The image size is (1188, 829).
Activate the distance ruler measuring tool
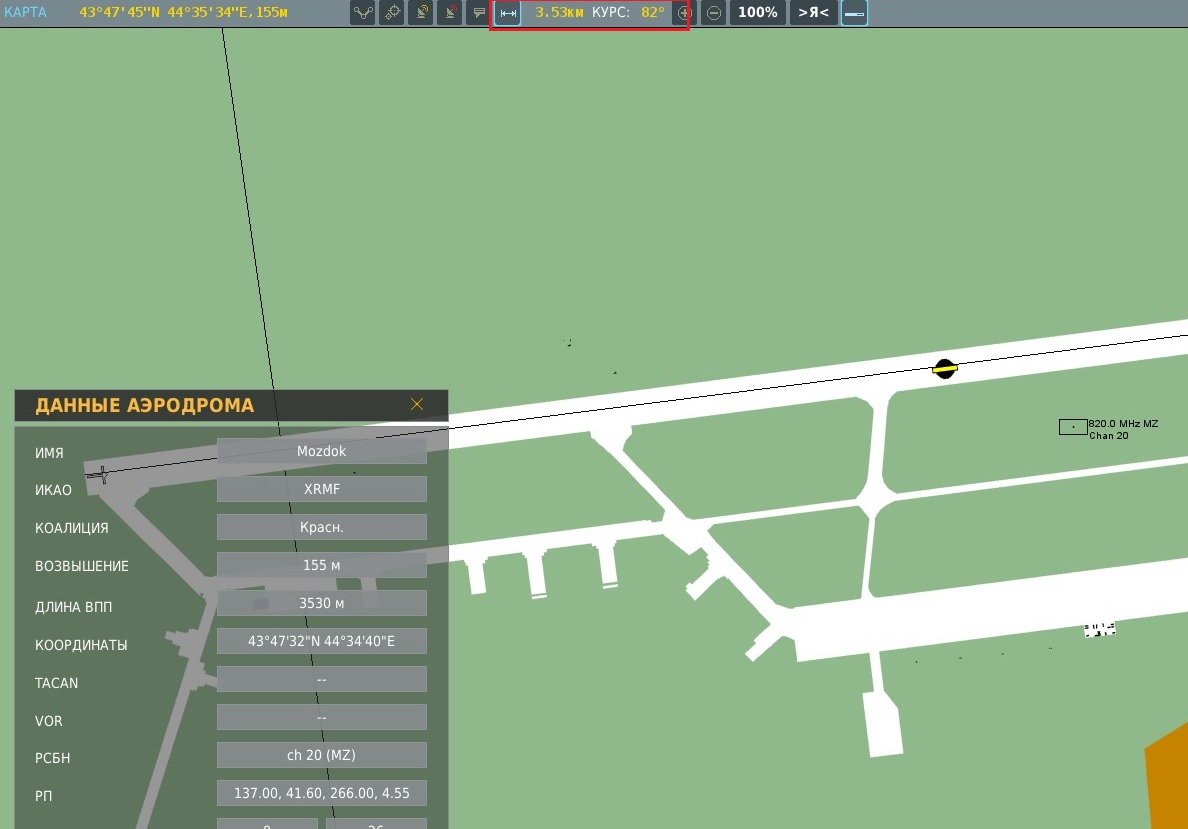pos(508,12)
